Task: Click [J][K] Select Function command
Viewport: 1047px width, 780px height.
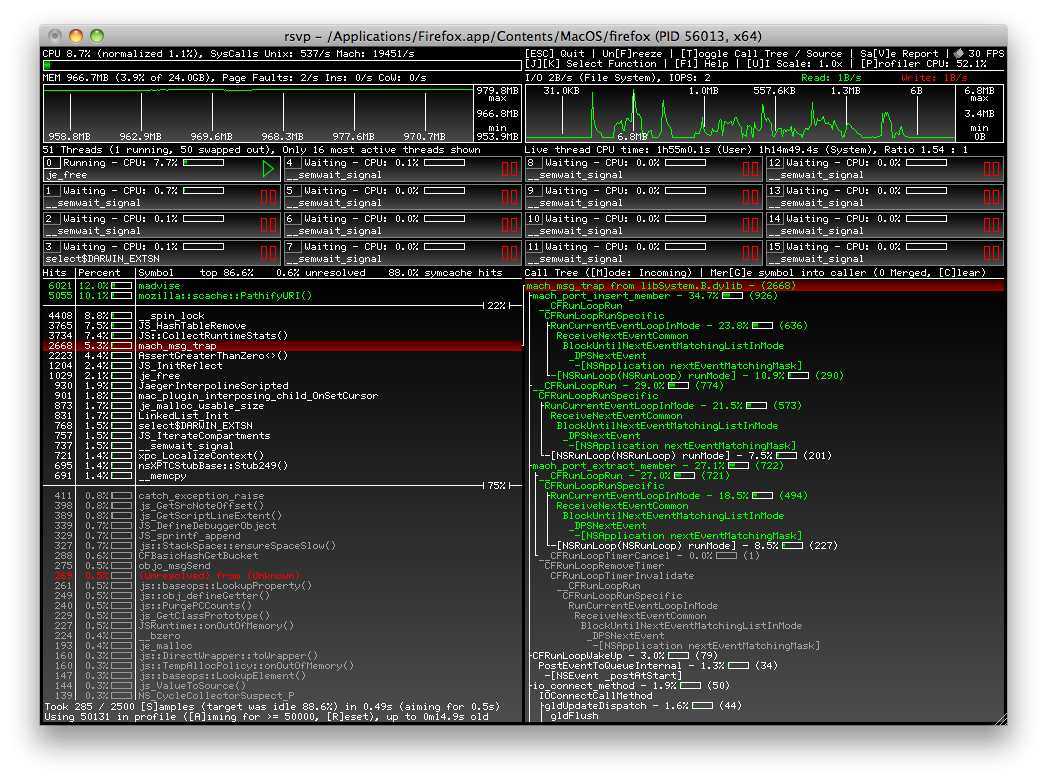Action: [591, 63]
